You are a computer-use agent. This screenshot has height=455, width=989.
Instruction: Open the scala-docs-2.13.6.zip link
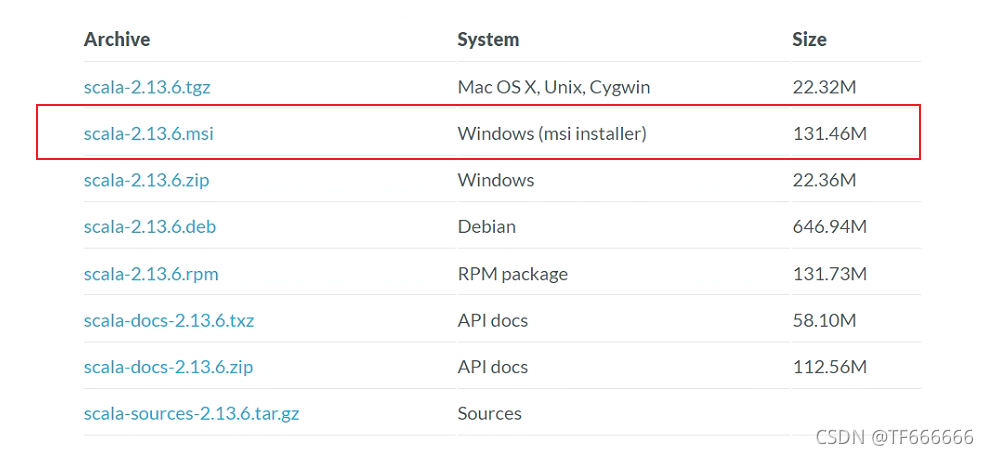point(168,367)
